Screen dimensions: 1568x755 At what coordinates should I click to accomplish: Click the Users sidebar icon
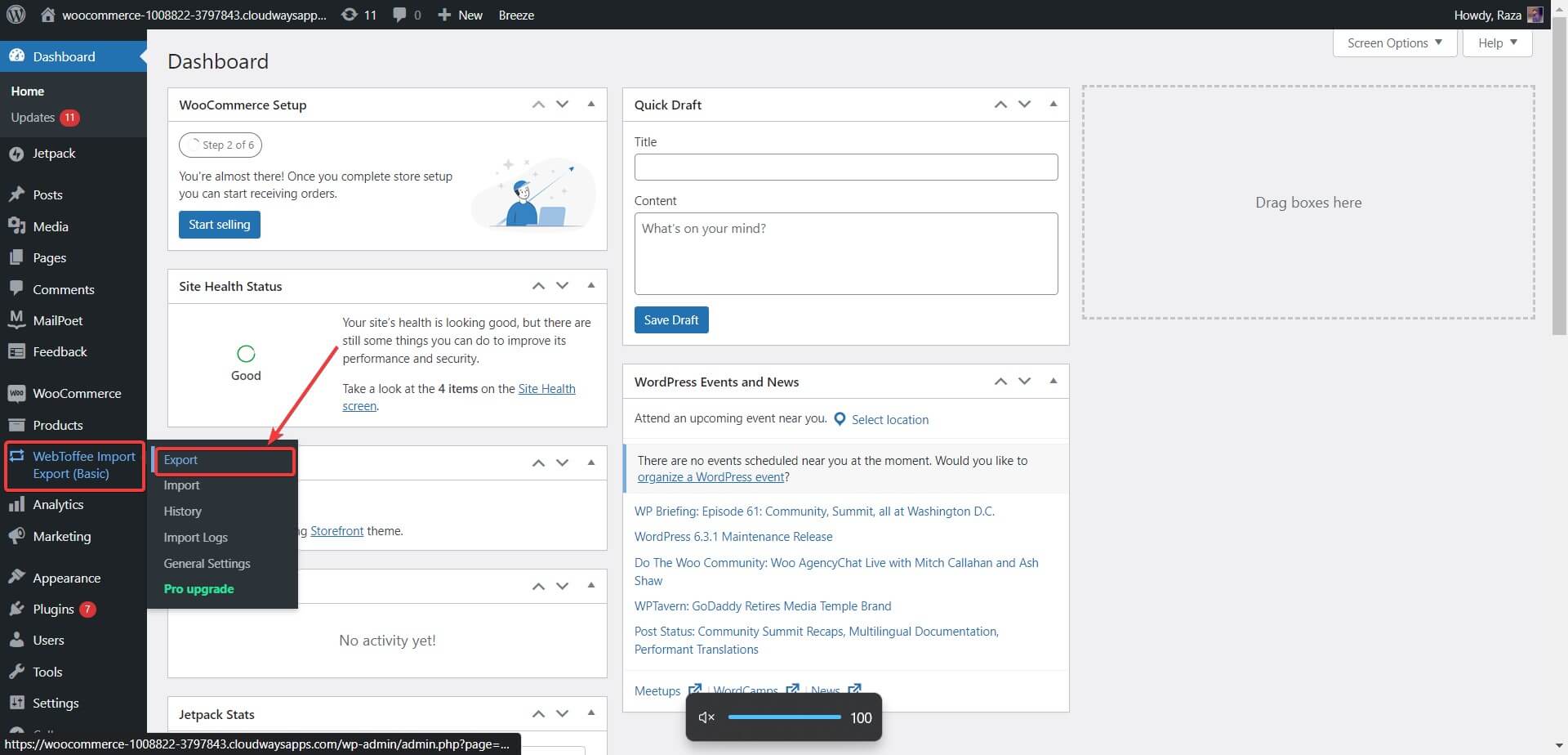(x=16, y=640)
